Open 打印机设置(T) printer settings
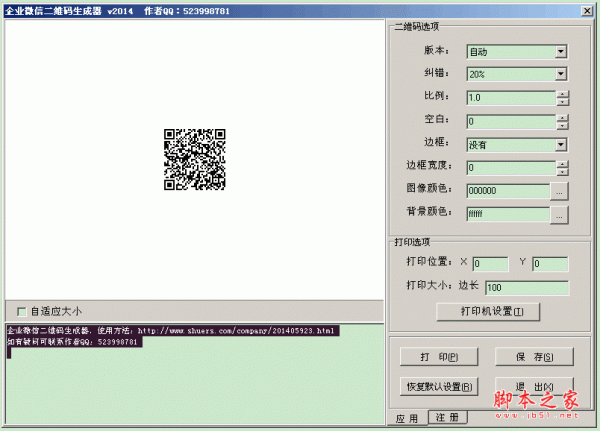This screenshot has height=431, width=600. click(x=488, y=312)
